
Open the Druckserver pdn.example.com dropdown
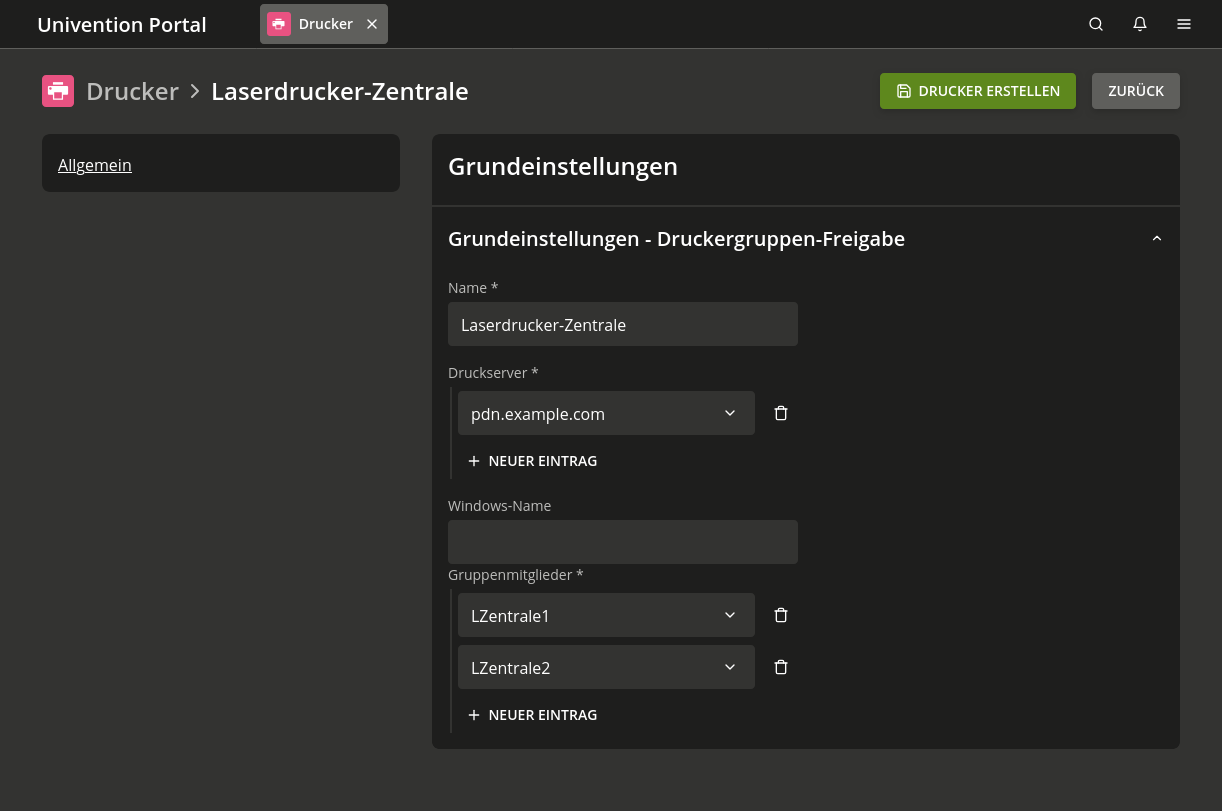coord(606,413)
